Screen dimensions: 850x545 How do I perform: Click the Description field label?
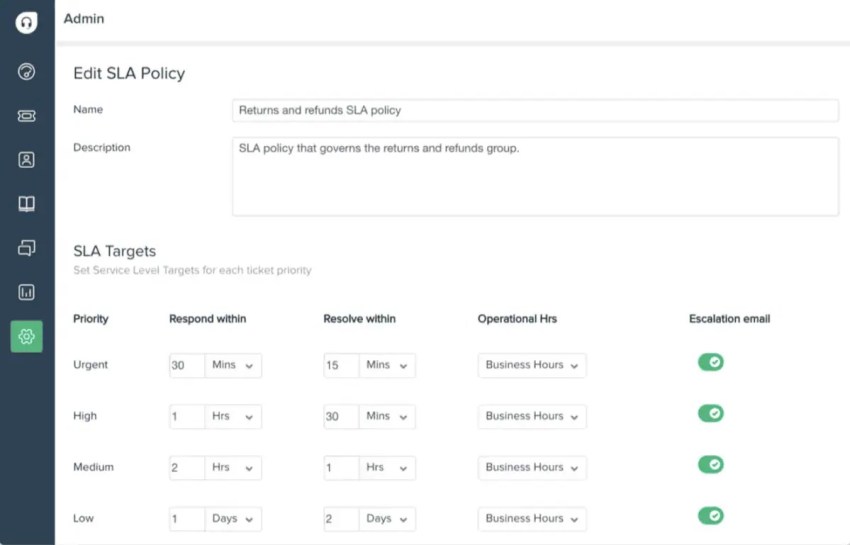(x=102, y=148)
